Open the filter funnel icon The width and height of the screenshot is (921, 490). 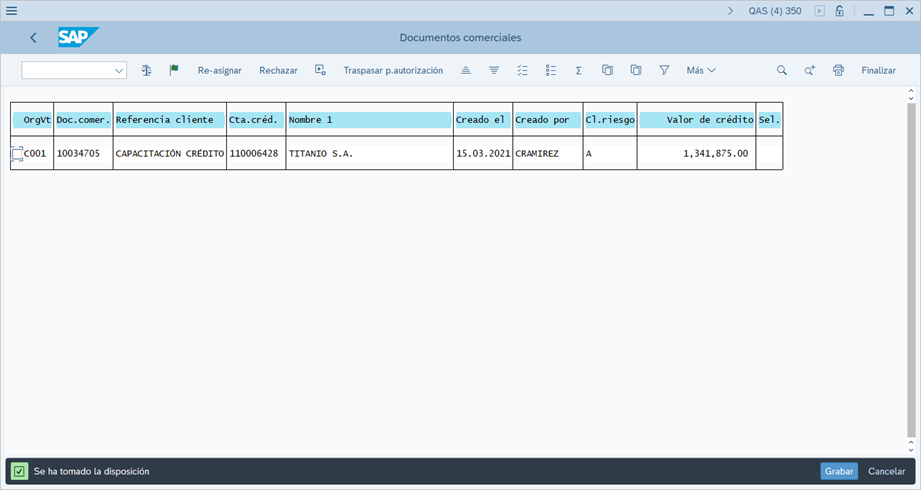click(x=664, y=71)
